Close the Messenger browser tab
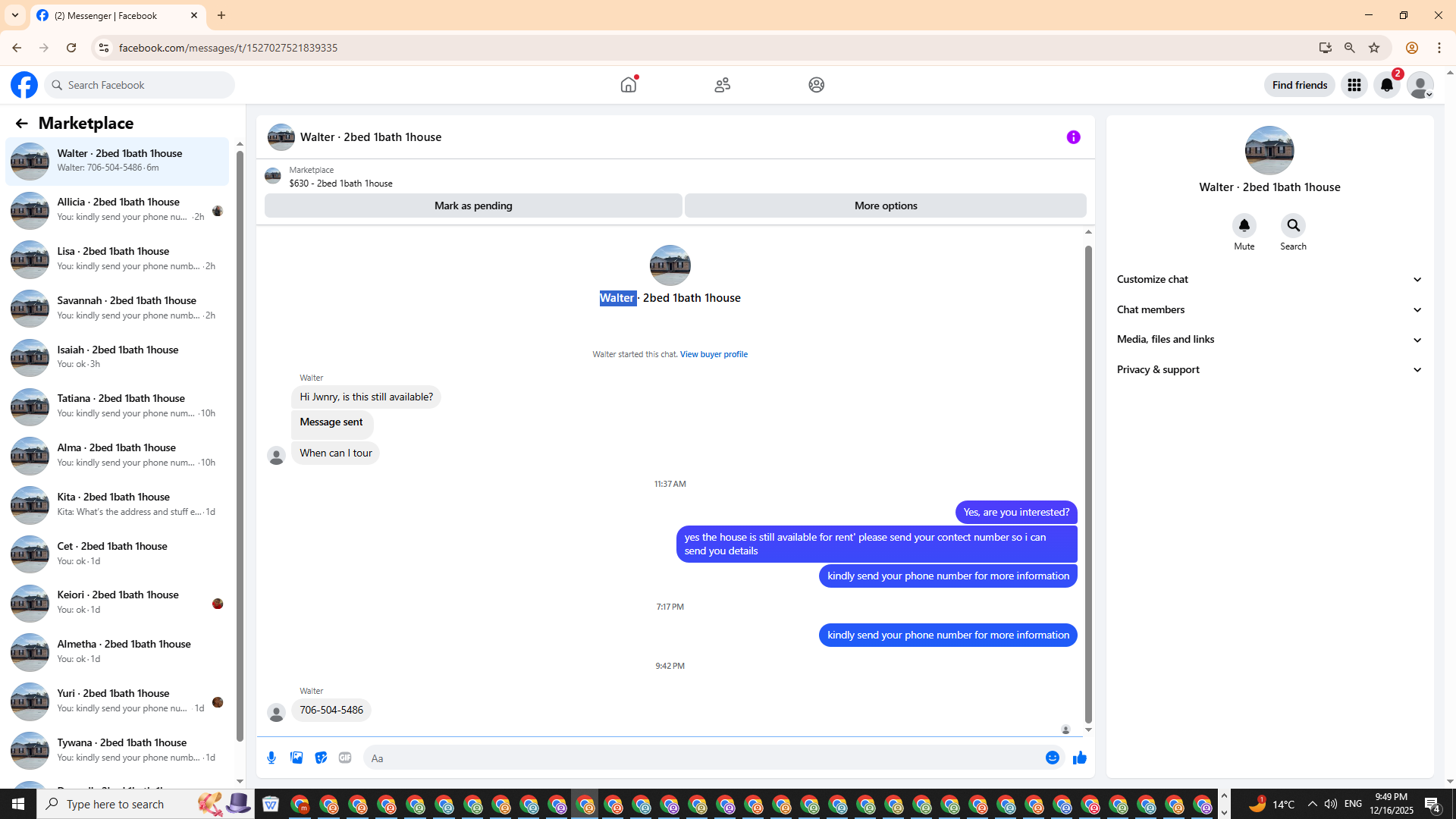The width and height of the screenshot is (1456, 819). (194, 15)
